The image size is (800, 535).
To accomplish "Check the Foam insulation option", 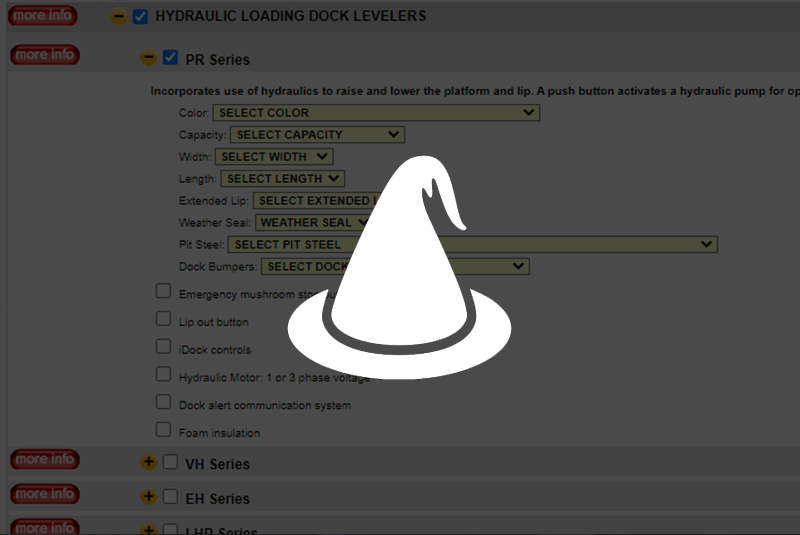I will (163, 430).
